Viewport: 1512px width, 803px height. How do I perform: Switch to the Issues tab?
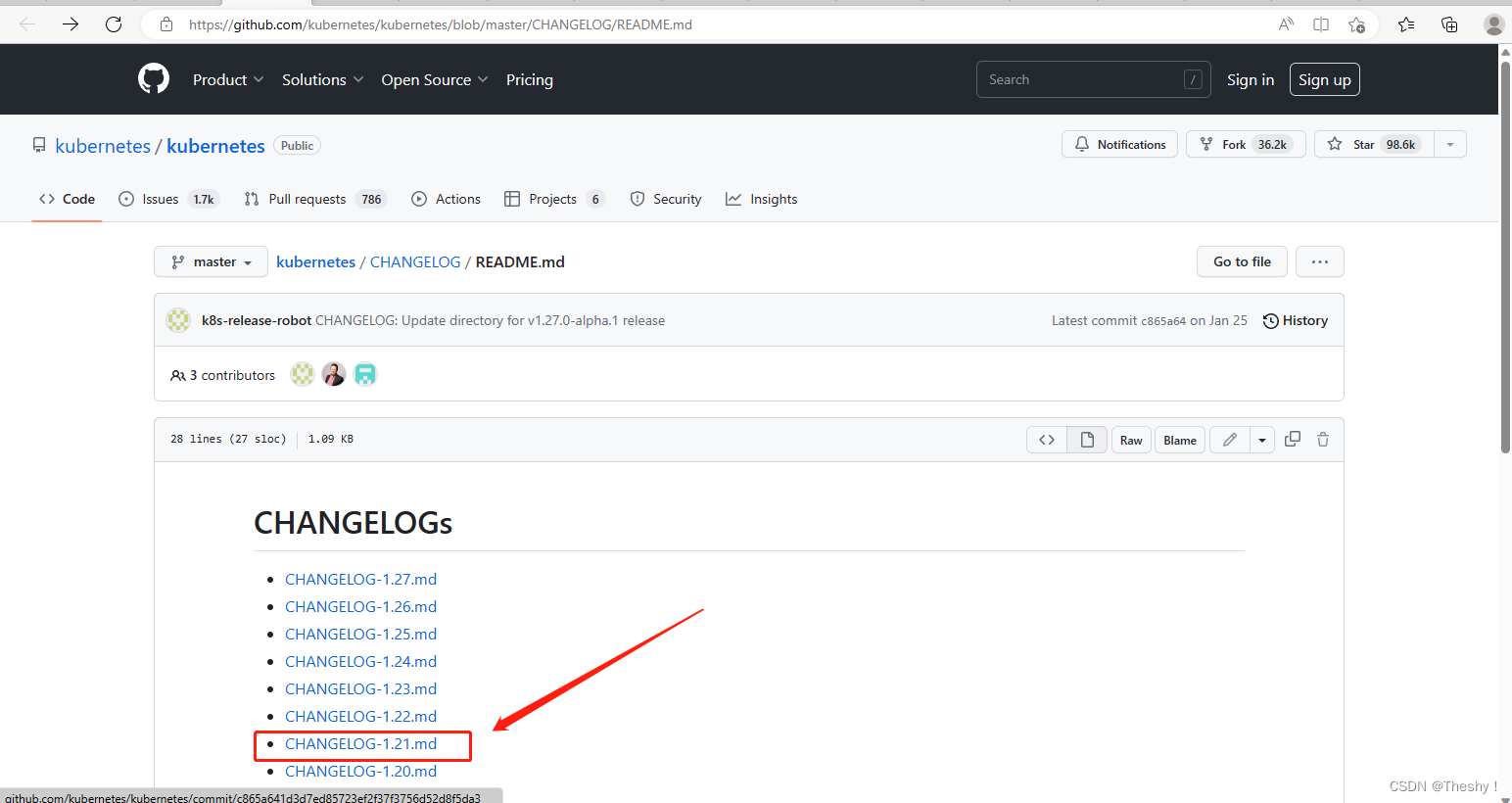click(159, 198)
